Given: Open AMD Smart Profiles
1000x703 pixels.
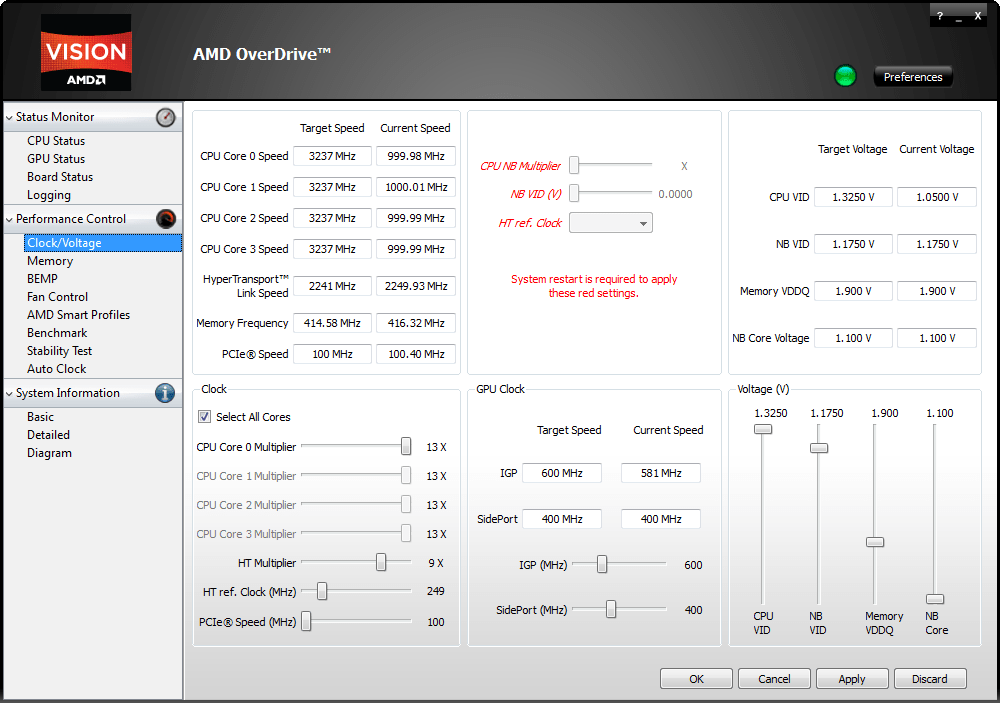Looking at the screenshot, I should point(78,314).
